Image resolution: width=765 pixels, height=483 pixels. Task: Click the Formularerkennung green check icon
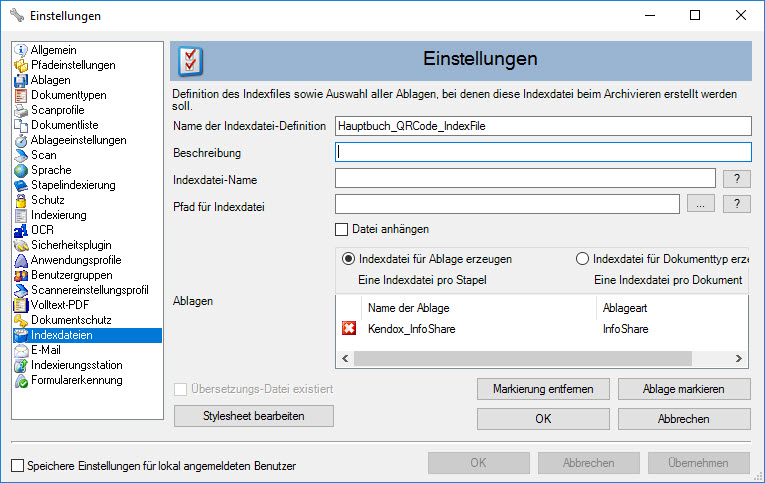click(22, 380)
